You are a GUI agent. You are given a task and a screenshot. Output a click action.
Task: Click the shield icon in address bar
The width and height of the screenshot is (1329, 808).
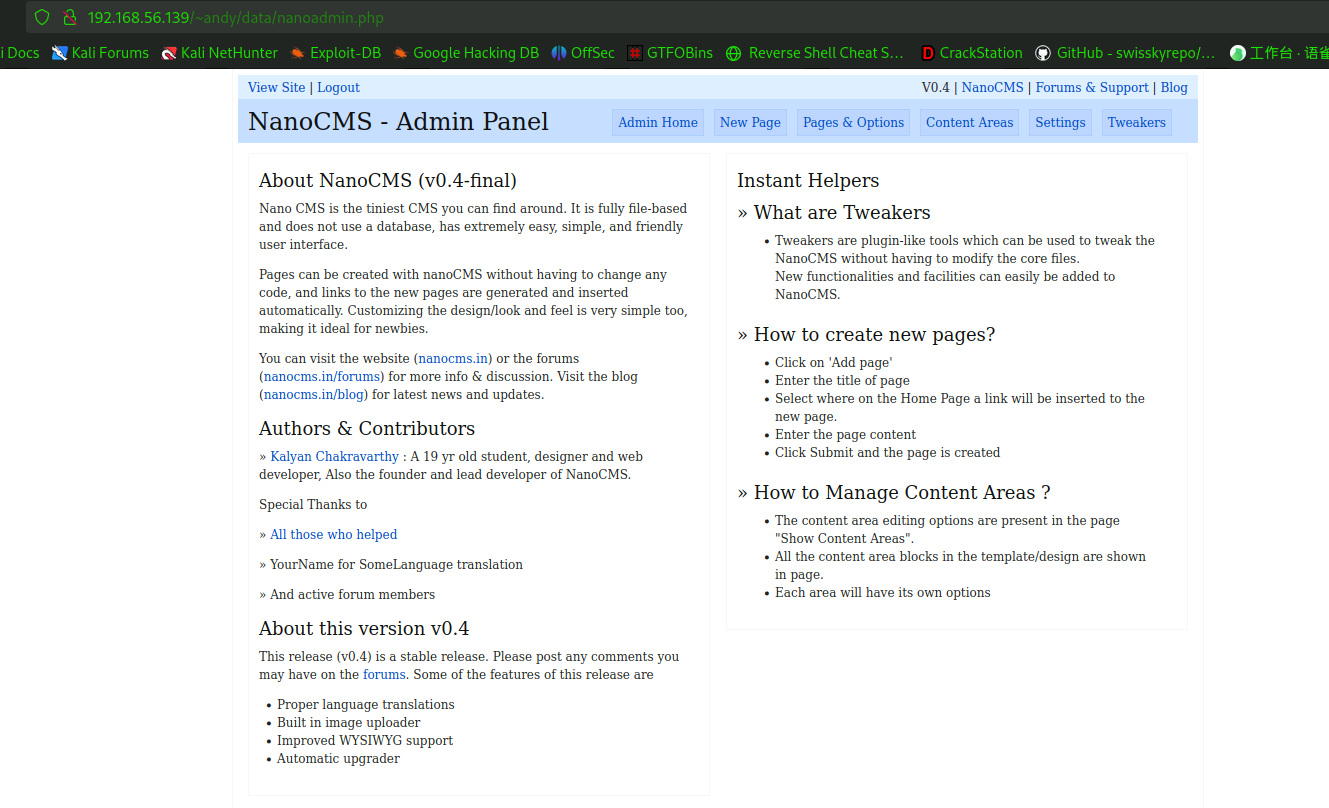tap(42, 17)
